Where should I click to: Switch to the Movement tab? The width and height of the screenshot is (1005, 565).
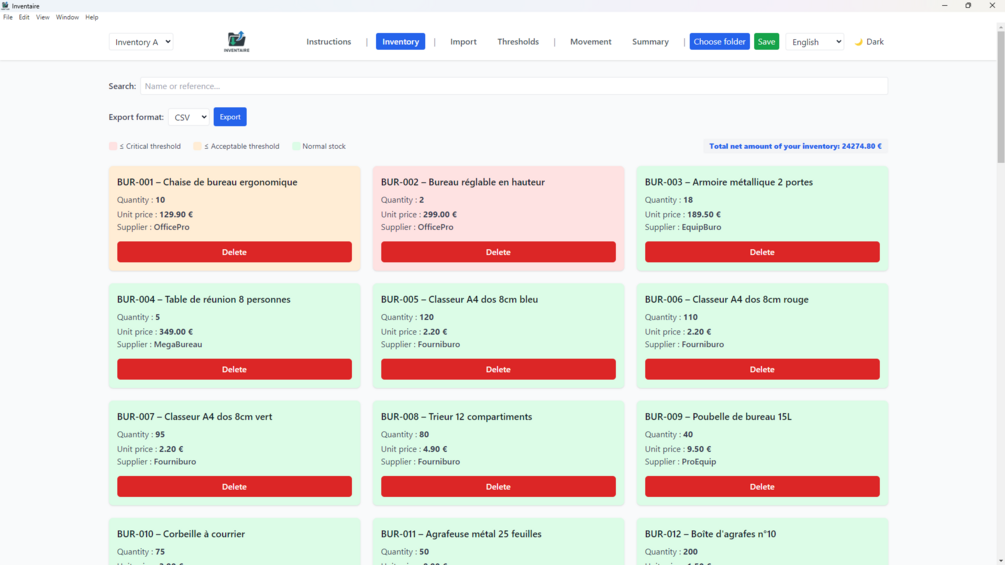tap(590, 42)
